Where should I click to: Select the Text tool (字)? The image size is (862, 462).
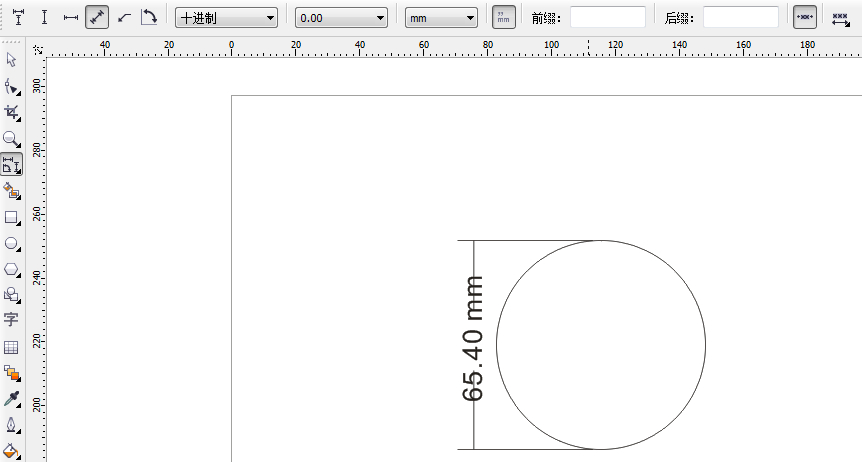(x=12, y=320)
